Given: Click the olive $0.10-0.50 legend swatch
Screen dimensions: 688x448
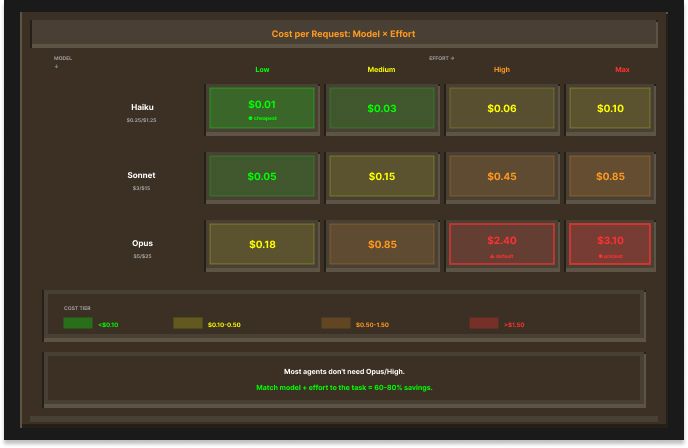Looking at the screenshot, I should click(188, 323).
